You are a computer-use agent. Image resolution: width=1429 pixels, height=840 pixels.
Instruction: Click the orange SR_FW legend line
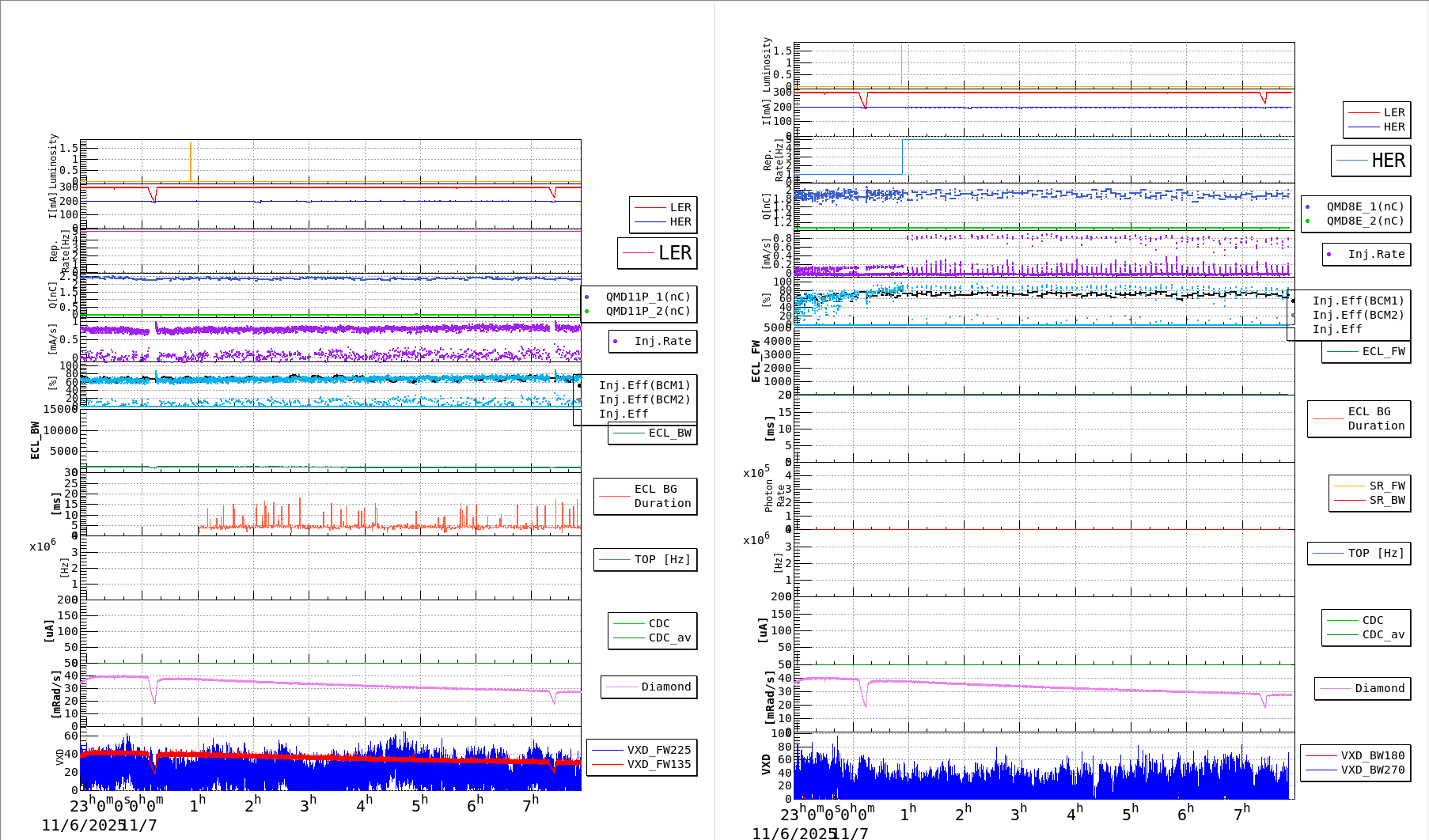point(1349,486)
